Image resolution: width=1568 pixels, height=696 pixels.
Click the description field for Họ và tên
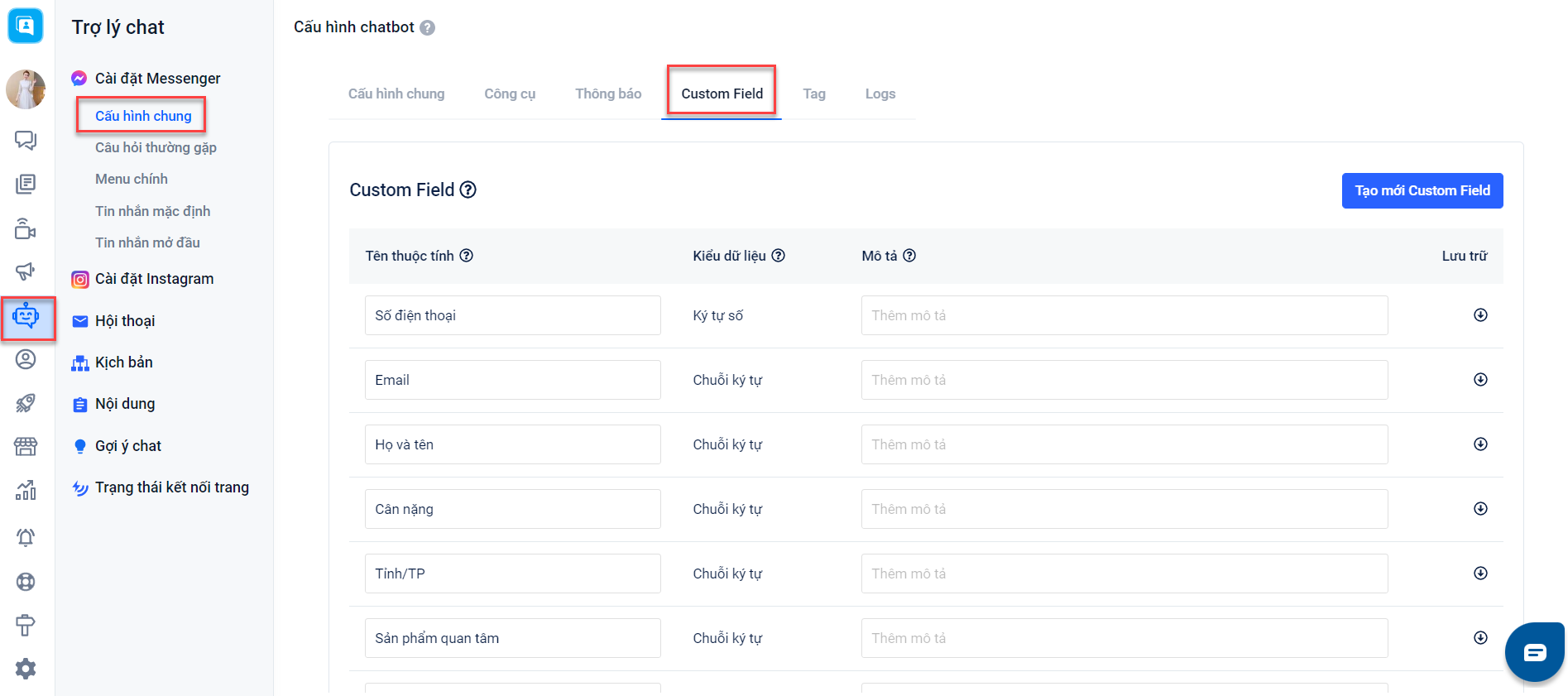coord(1124,444)
